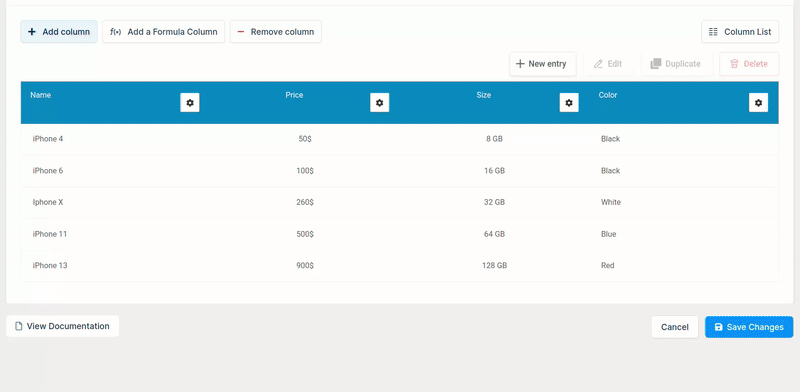Open Name column settings gear
The height and width of the screenshot is (392, 800).
(x=190, y=103)
